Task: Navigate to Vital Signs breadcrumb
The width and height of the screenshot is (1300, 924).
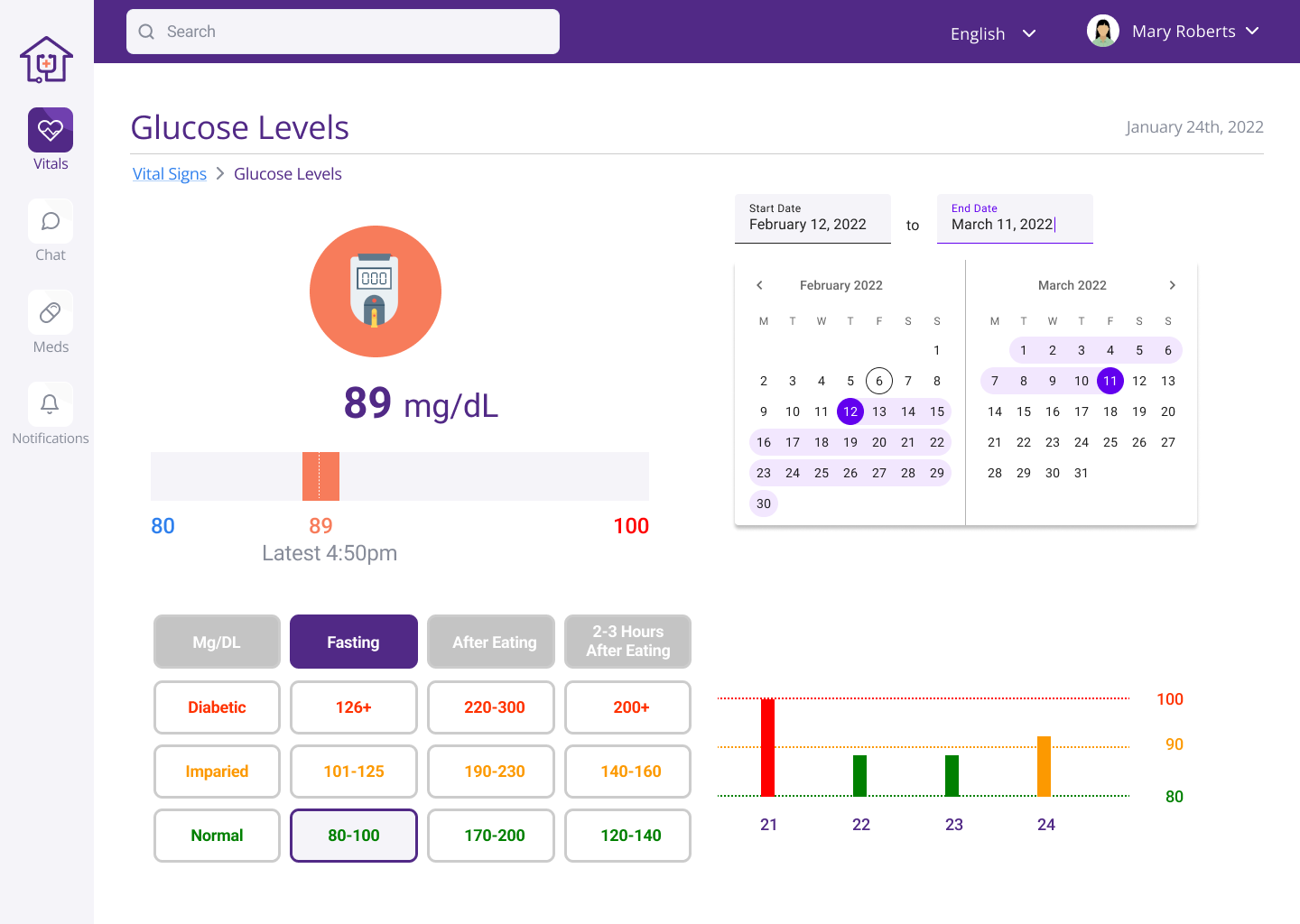Action: (x=169, y=173)
